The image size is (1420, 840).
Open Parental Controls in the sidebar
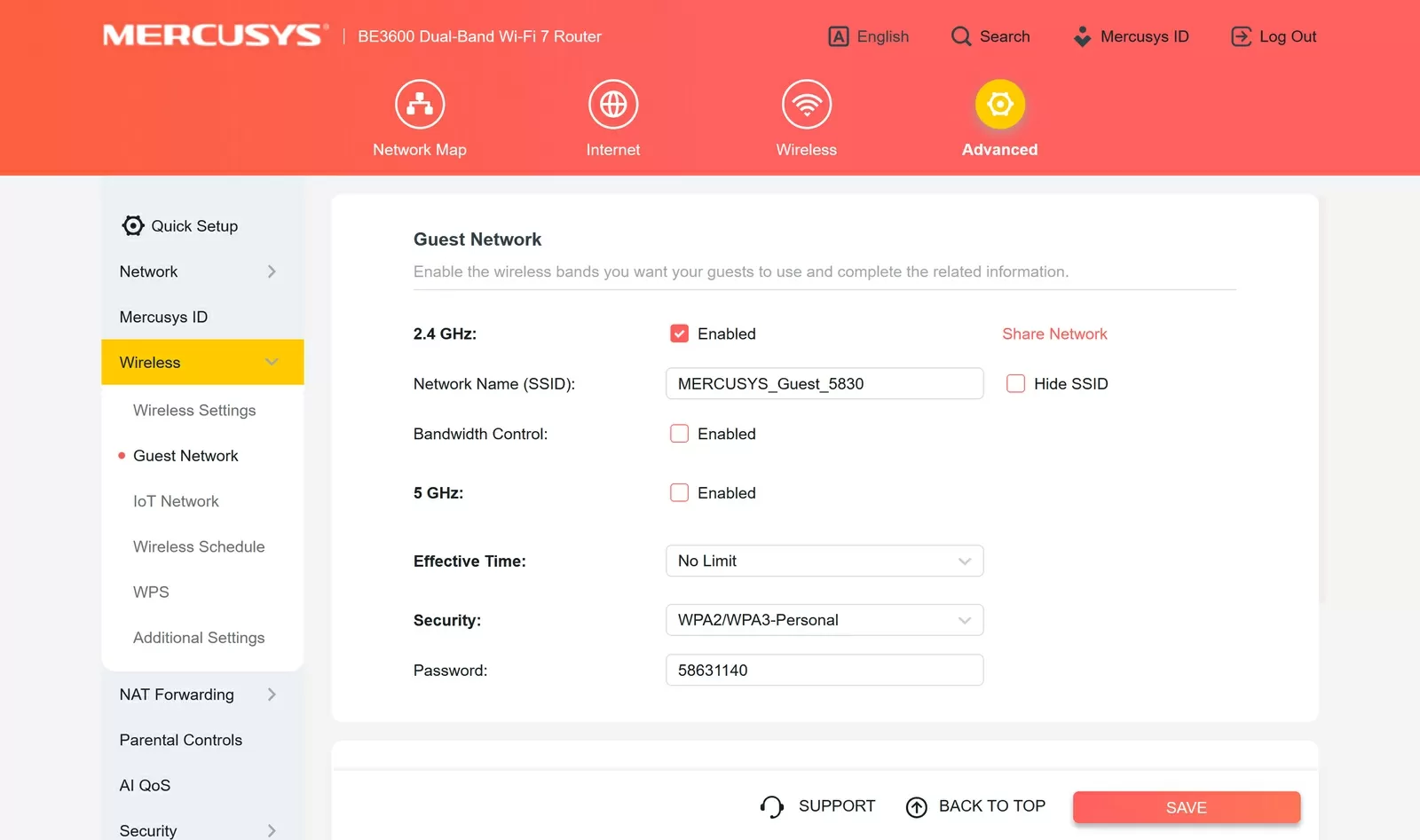click(181, 740)
